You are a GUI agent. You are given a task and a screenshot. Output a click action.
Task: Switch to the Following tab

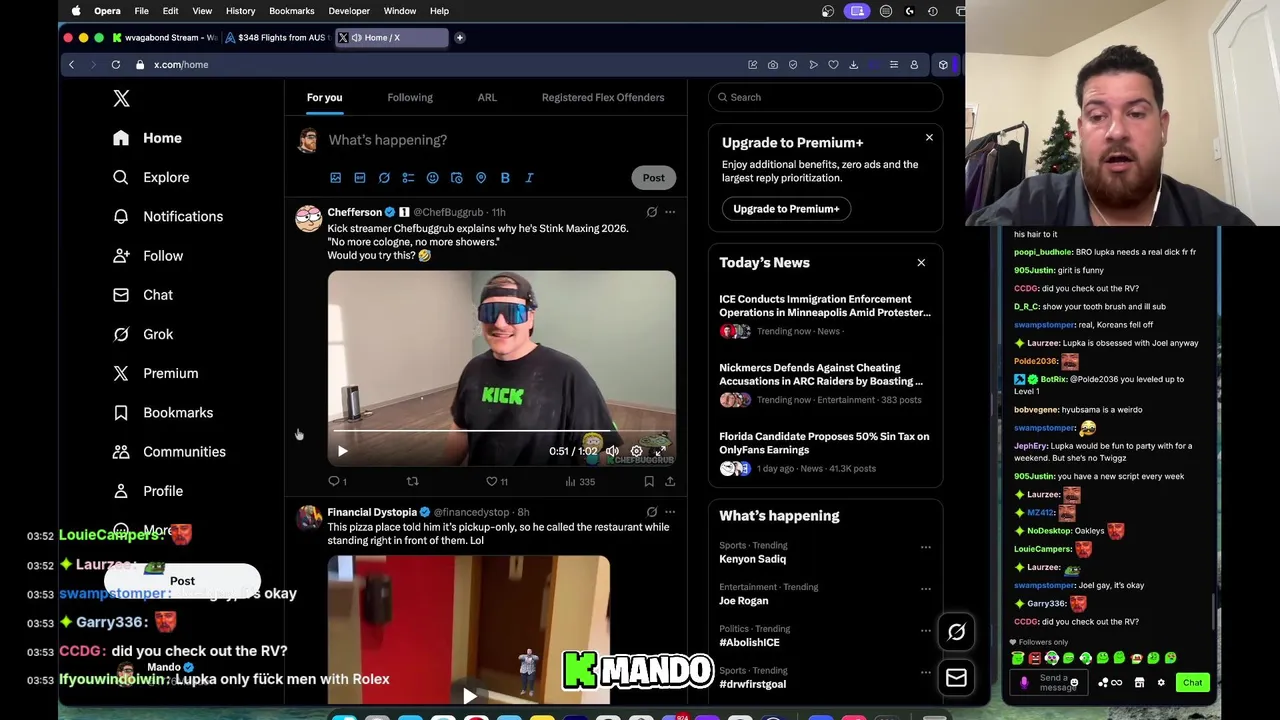pyautogui.click(x=410, y=97)
